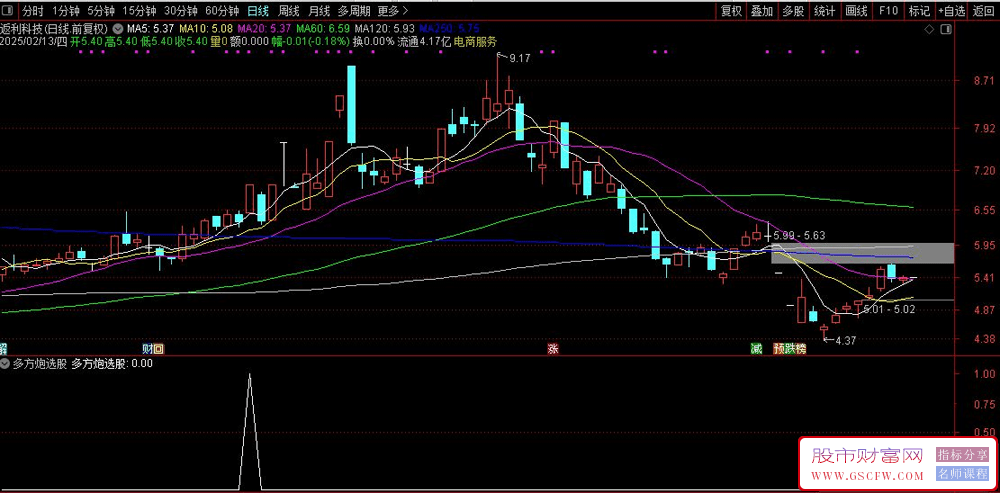
Task: Toggle the left side panel icon
Action: point(8,11)
